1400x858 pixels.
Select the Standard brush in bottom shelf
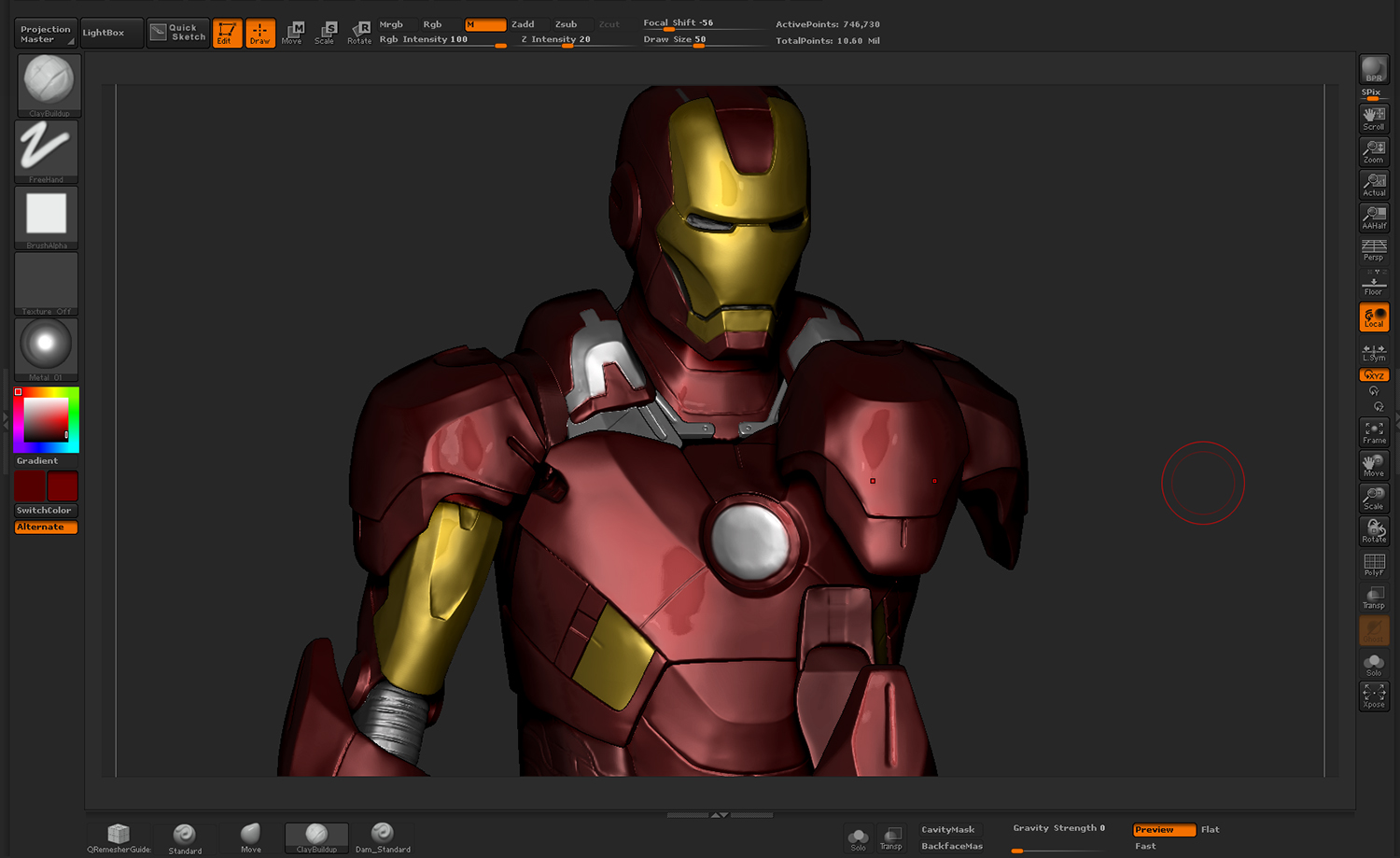[185, 837]
